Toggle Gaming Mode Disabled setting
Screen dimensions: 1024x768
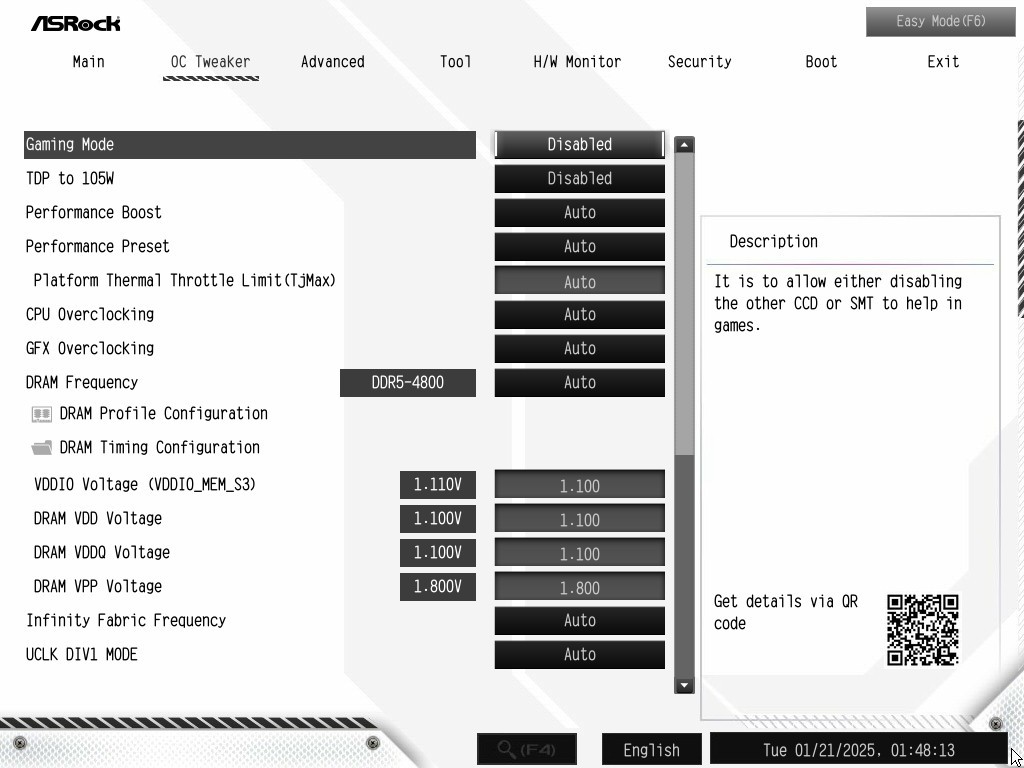tap(579, 144)
